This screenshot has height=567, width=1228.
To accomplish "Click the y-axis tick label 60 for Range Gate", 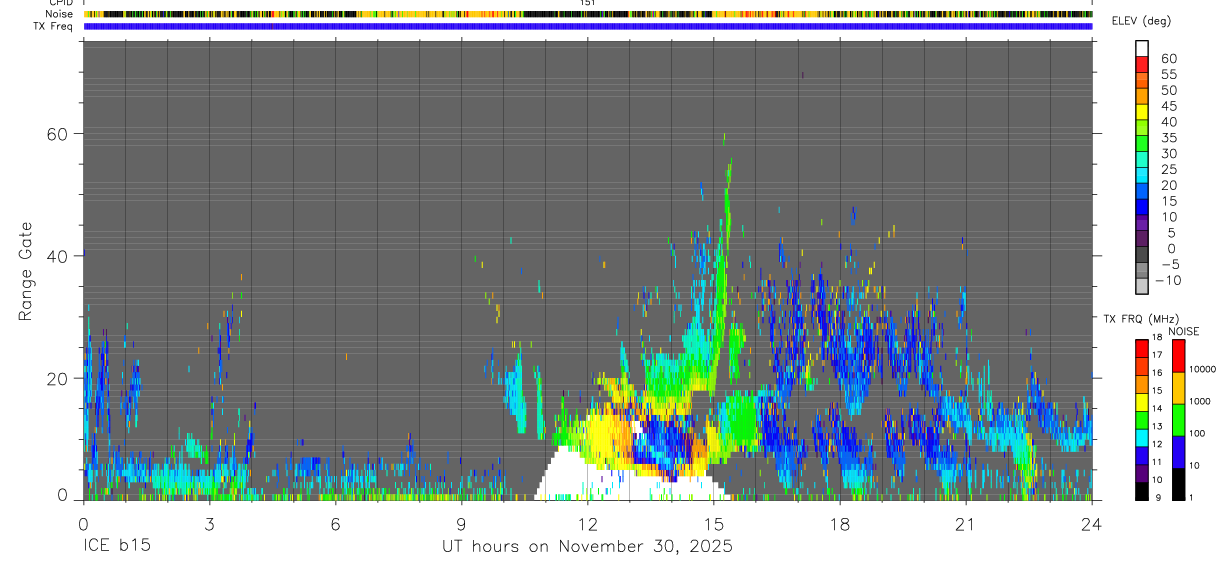I will tap(58, 133).
